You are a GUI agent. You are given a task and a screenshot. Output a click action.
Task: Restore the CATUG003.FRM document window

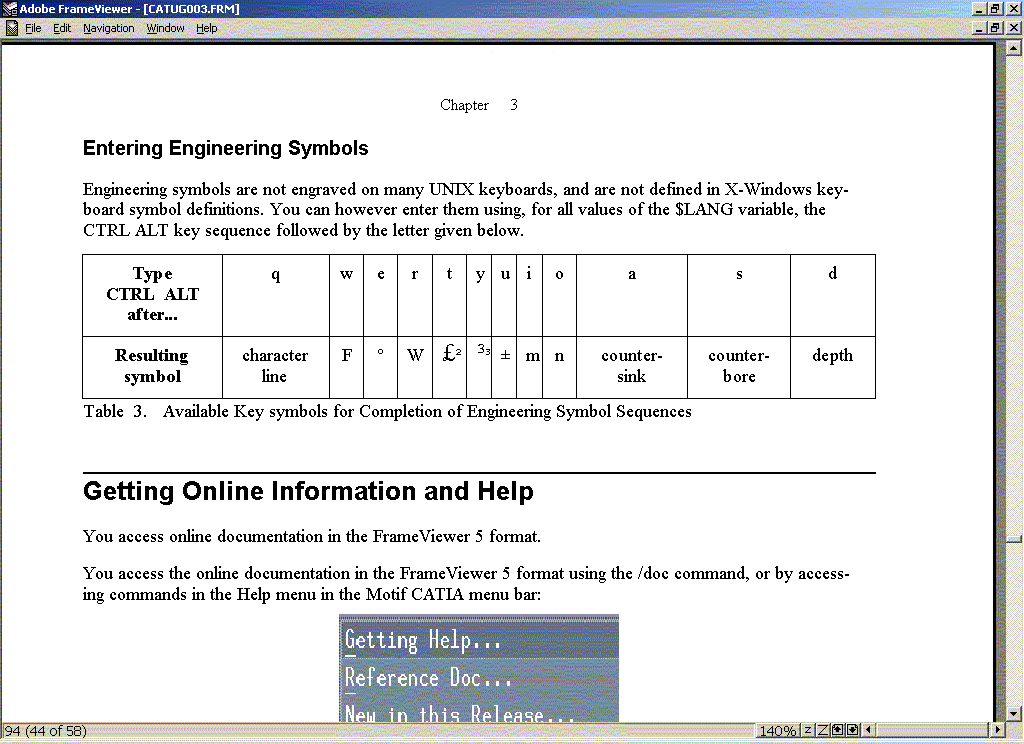pos(995,28)
